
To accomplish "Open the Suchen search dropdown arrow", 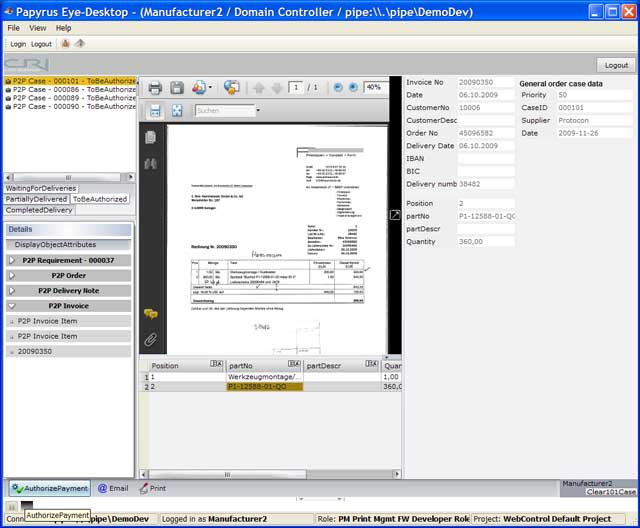I will [258, 110].
